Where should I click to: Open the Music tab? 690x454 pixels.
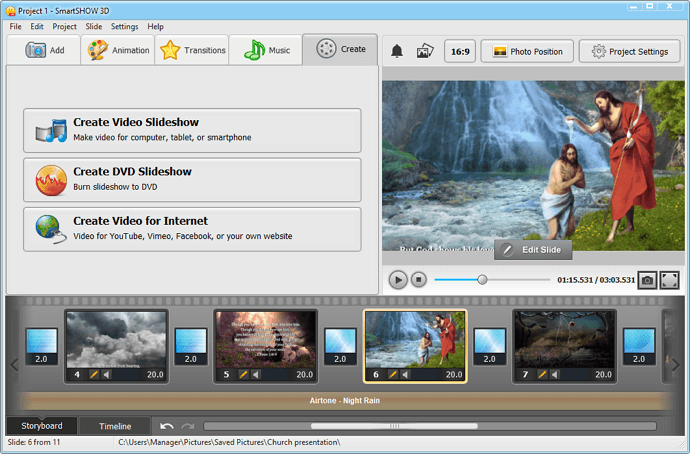(266, 50)
